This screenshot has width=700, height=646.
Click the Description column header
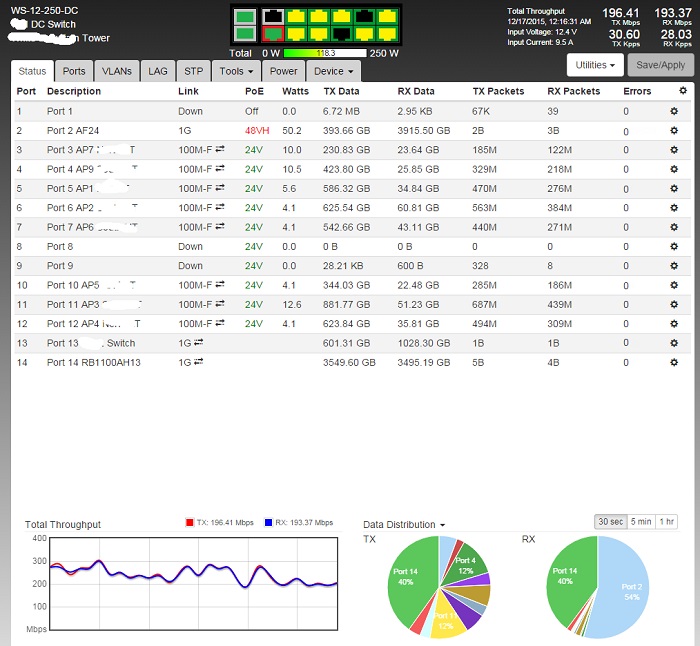74,91
